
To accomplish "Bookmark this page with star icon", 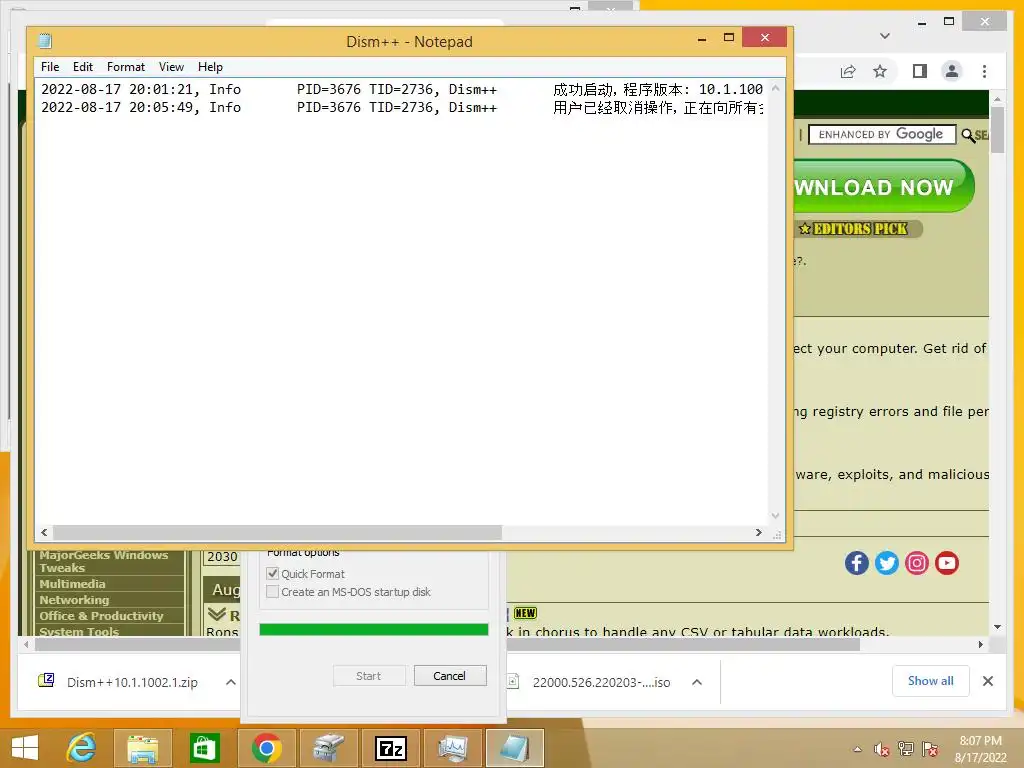I will [x=880, y=71].
